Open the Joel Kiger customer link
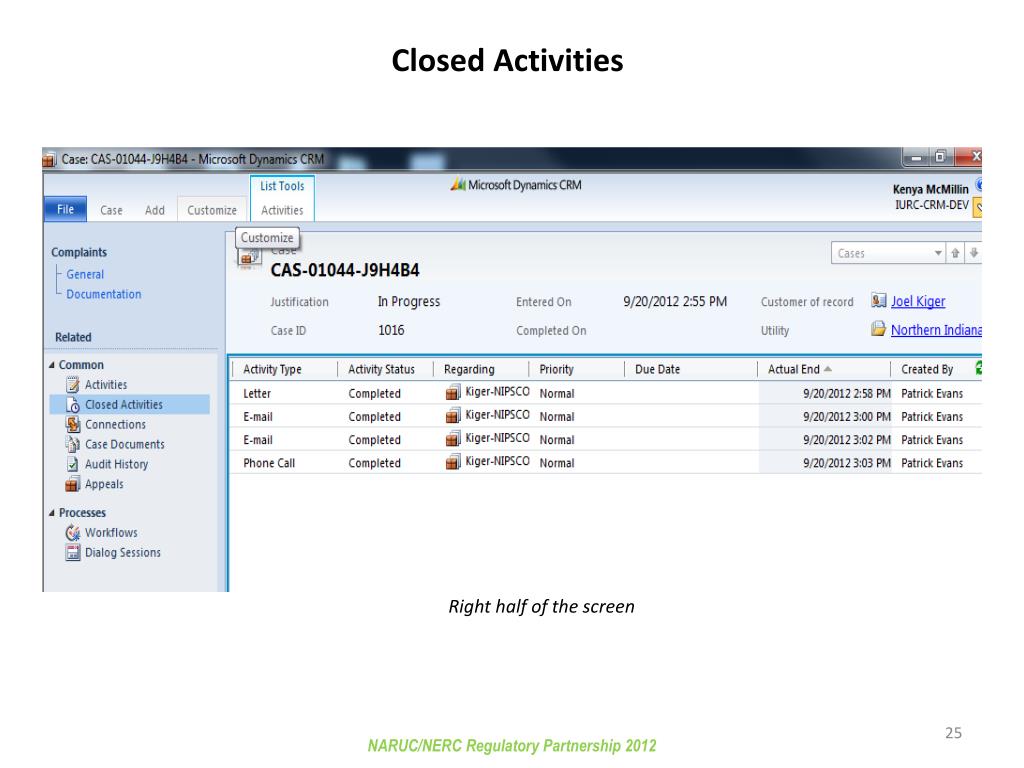Screen dimensions: 1024x768 pos(918,301)
